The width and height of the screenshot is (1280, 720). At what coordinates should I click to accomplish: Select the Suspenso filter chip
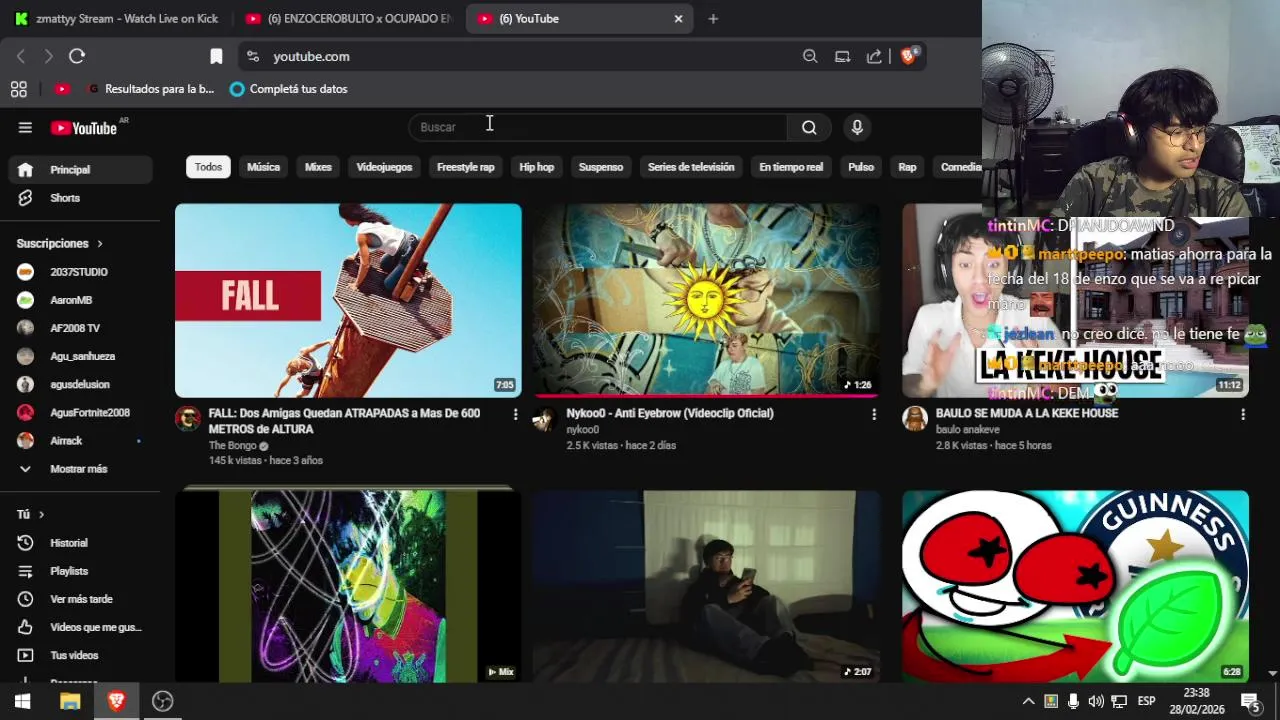click(601, 167)
